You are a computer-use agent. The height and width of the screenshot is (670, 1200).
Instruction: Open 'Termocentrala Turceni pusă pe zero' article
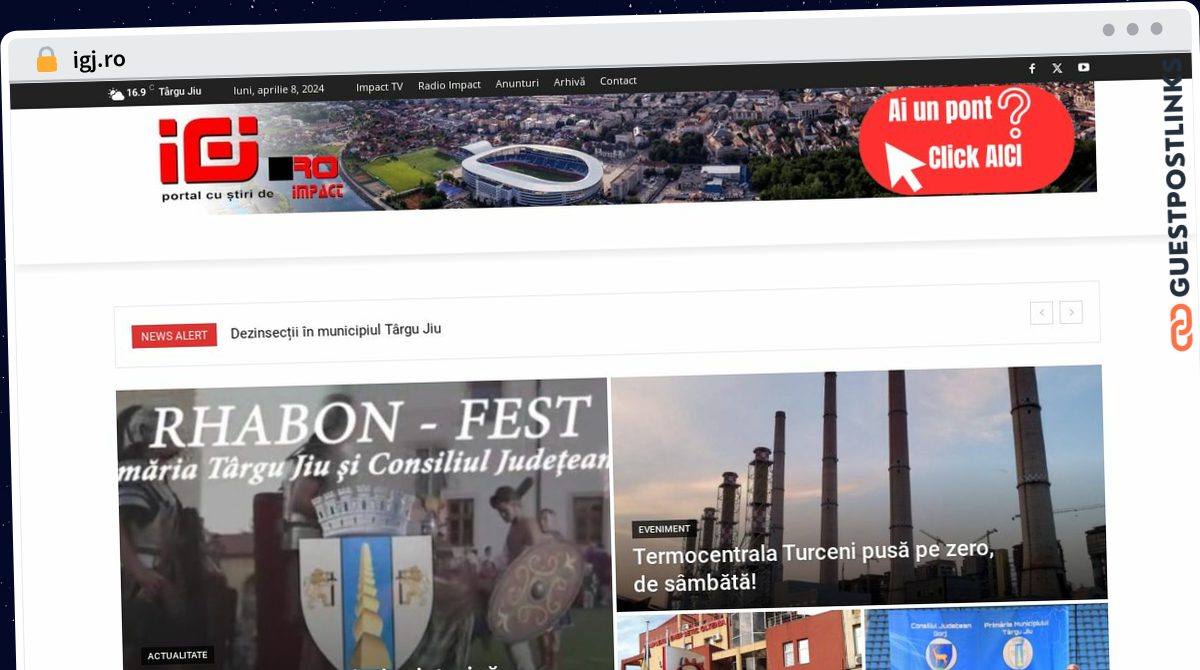tap(814, 566)
